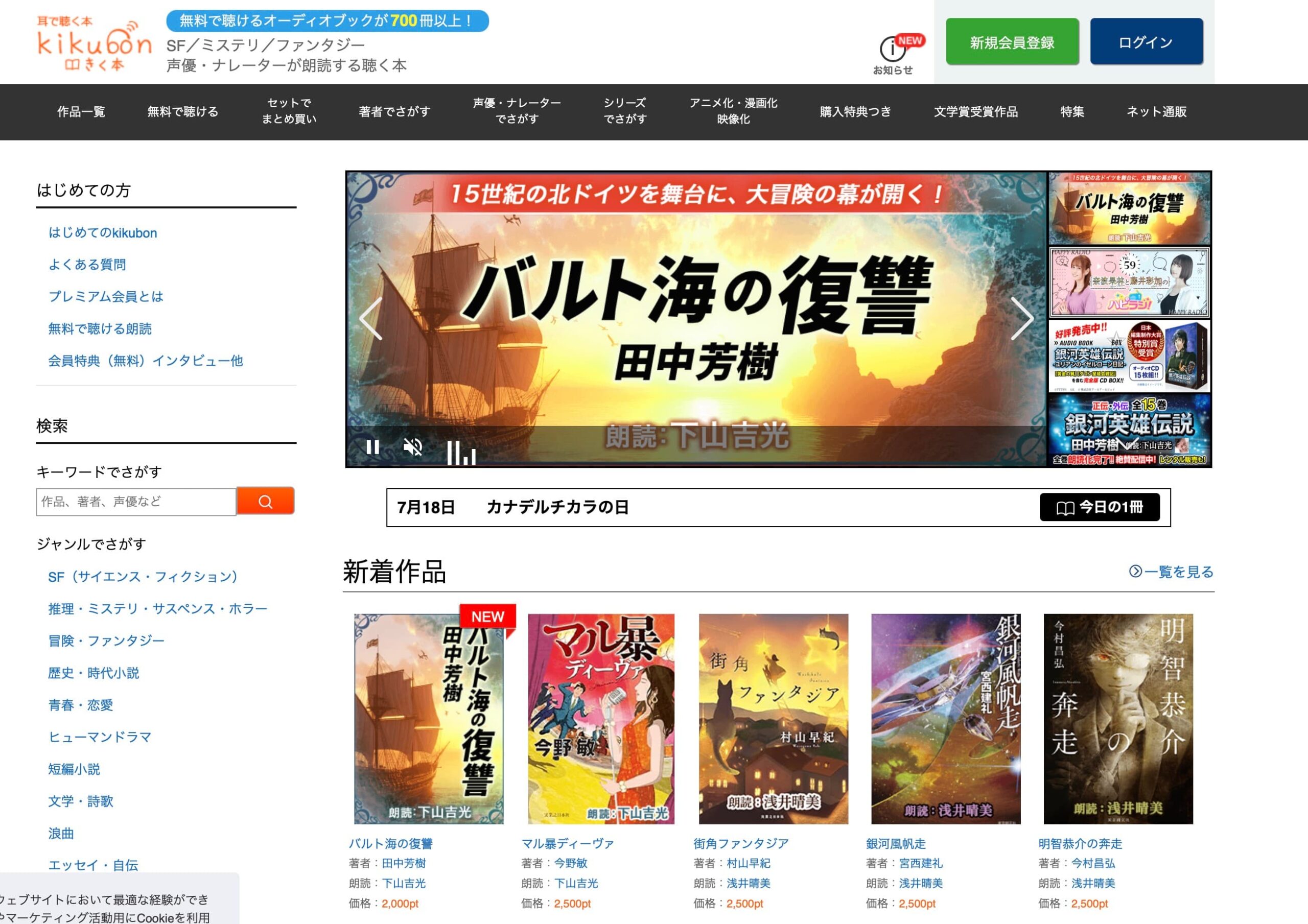Pause the banner slideshow
Viewport: 1308px width, 924px height.
point(373,446)
